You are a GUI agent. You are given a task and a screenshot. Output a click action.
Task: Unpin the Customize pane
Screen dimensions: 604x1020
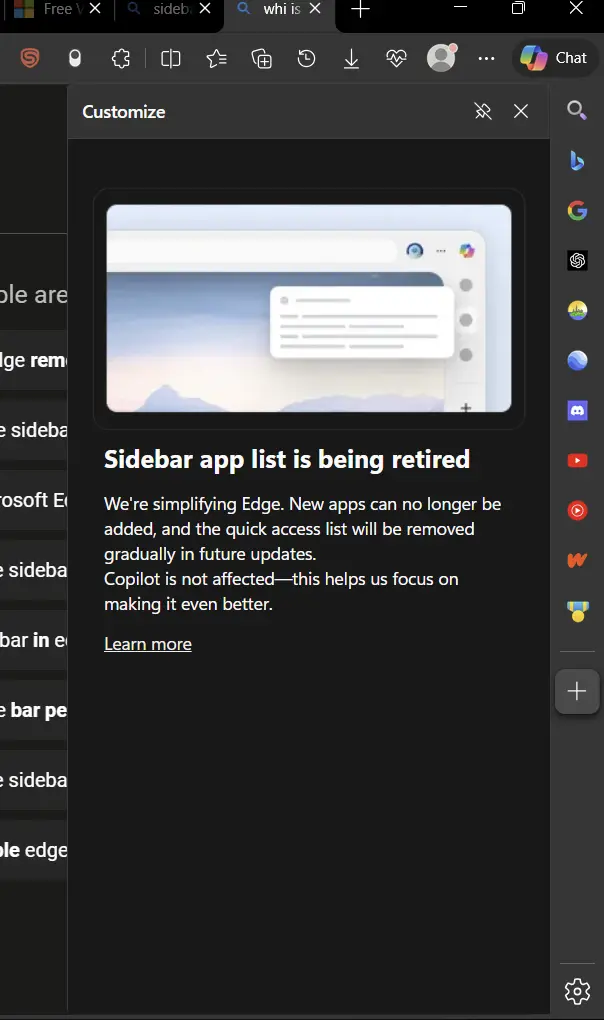pos(483,111)
